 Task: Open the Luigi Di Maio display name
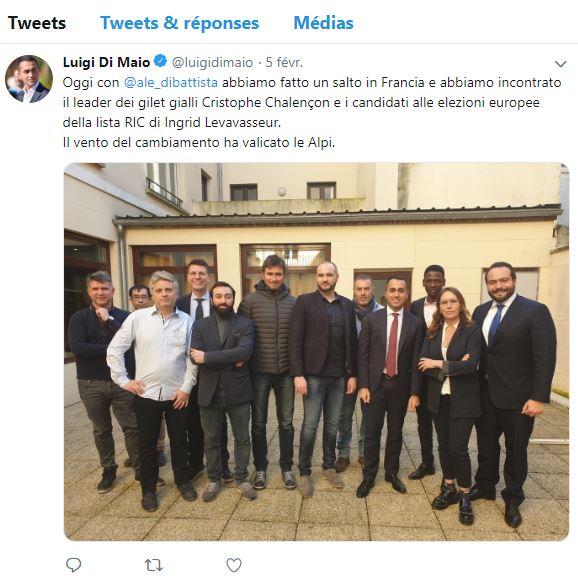click(x=106, y=62)
